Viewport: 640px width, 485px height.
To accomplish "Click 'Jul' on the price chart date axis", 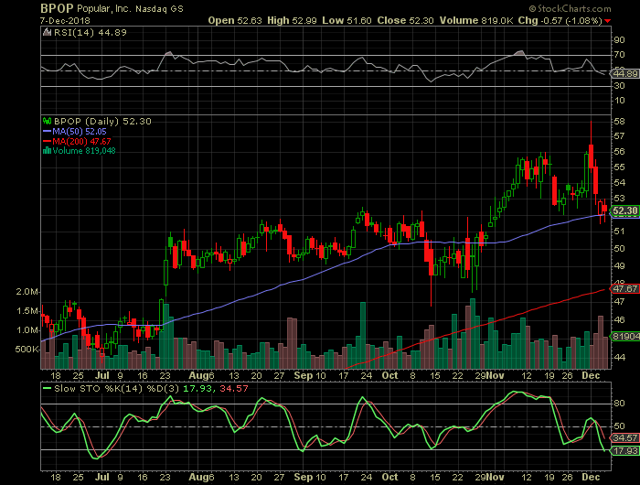I will click(102, 376).
